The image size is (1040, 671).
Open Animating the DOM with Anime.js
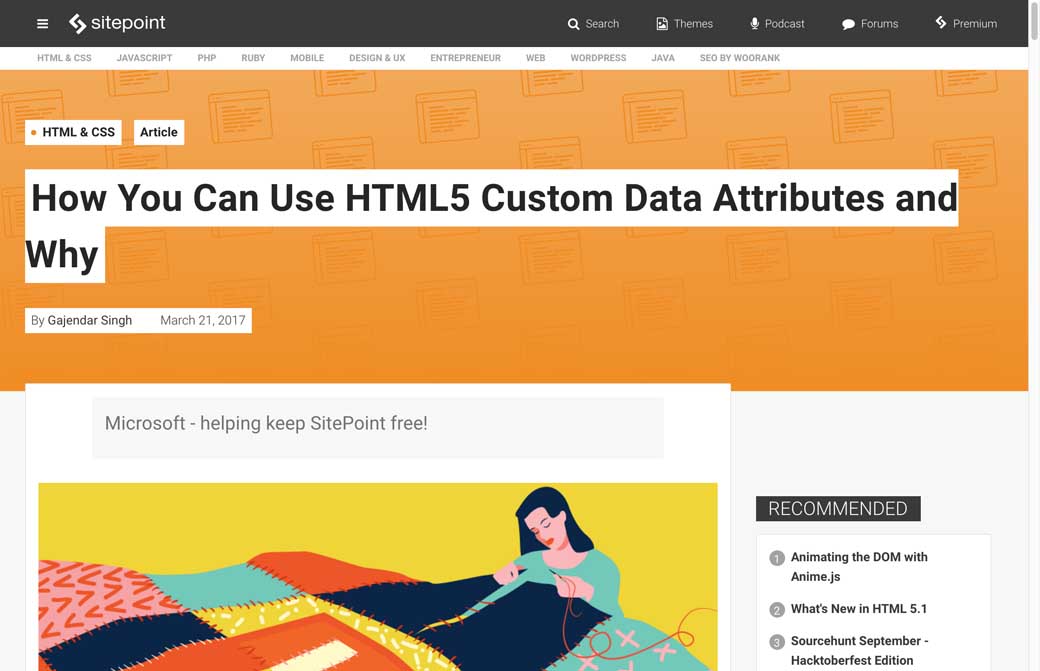859,566
